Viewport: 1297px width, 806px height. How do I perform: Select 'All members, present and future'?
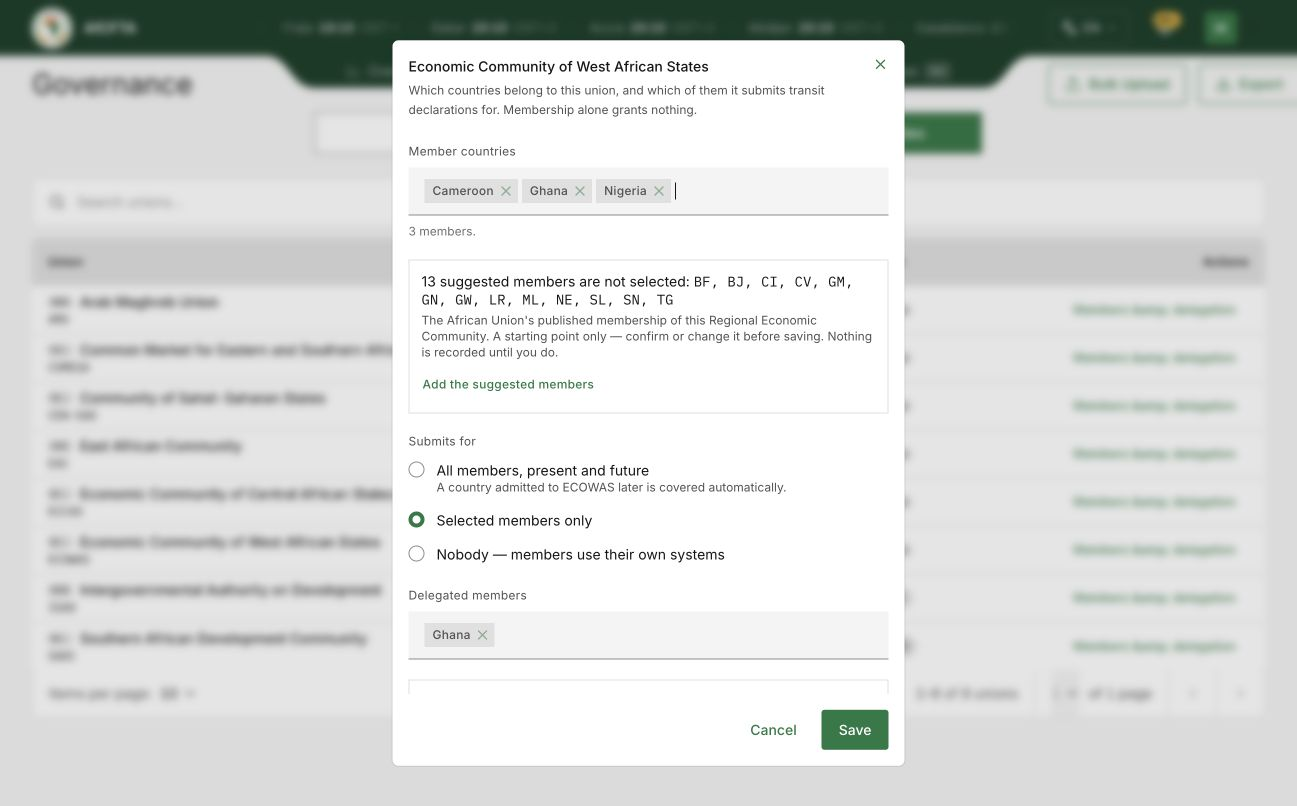417,470
